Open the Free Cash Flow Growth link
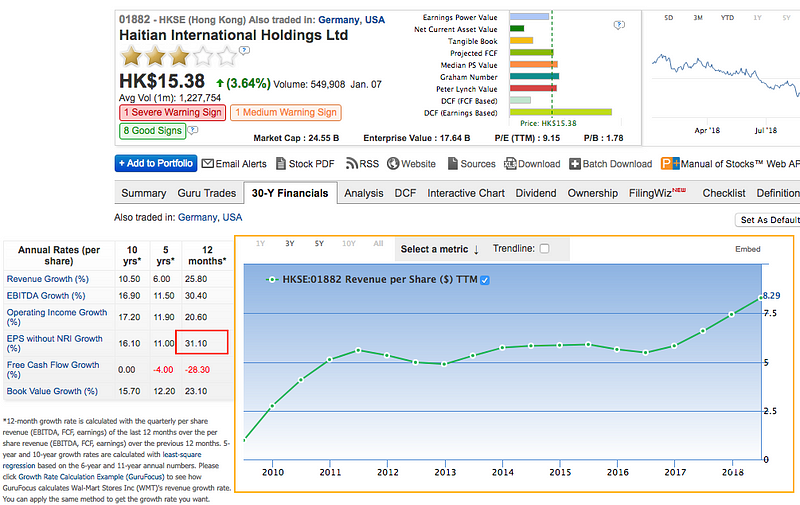 (53, 370)
